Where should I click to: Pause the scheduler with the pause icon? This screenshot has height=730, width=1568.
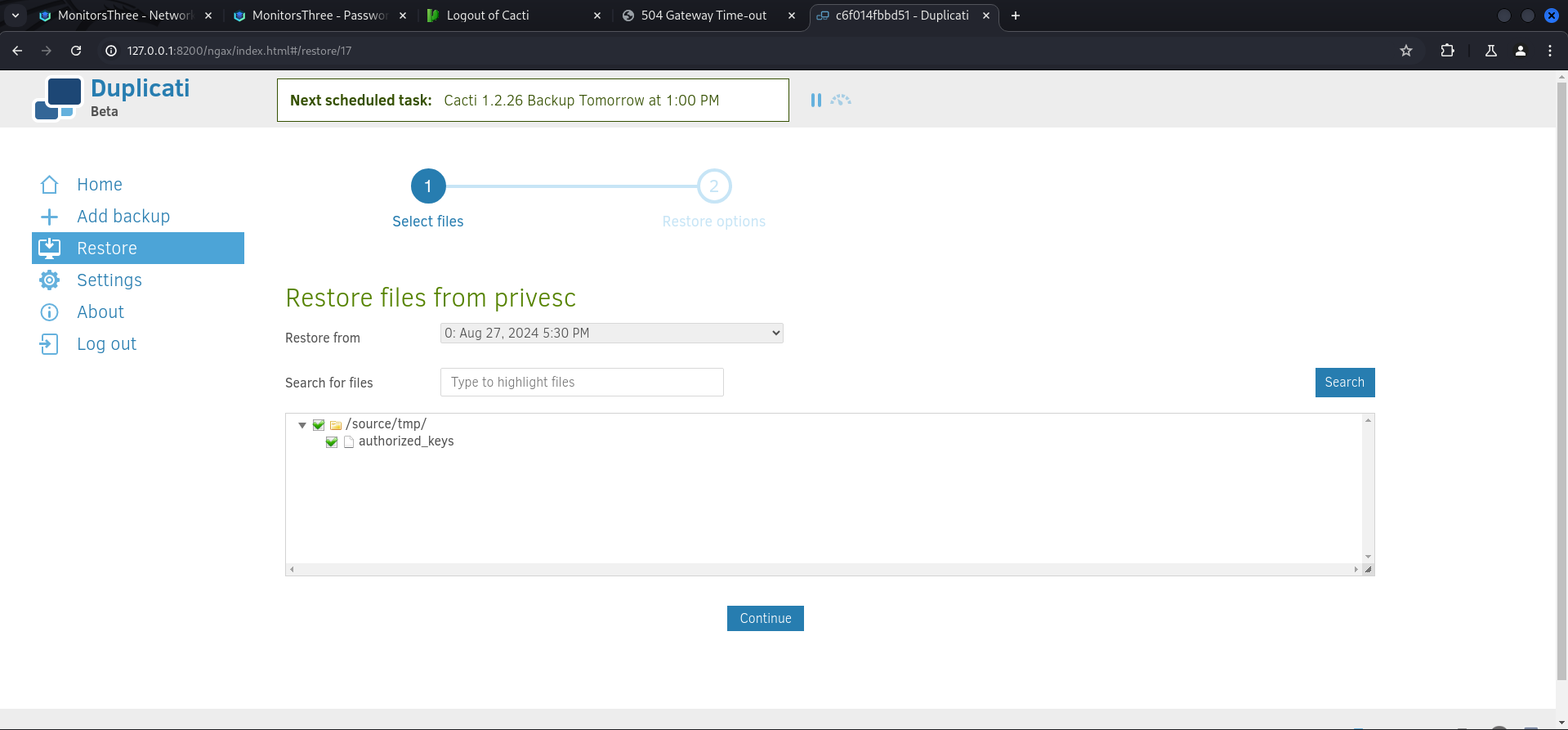815,100
